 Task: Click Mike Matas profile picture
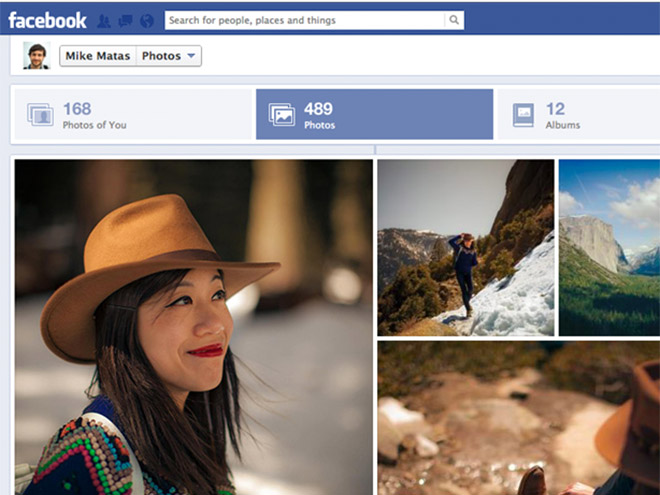click(x=37, y=56)
